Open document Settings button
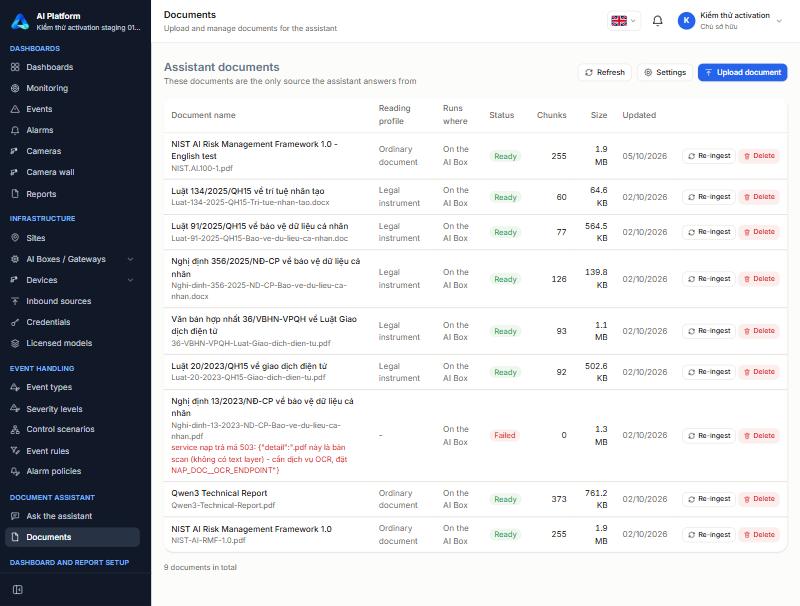This screenshot has height=606, width=800. point(665,72)
